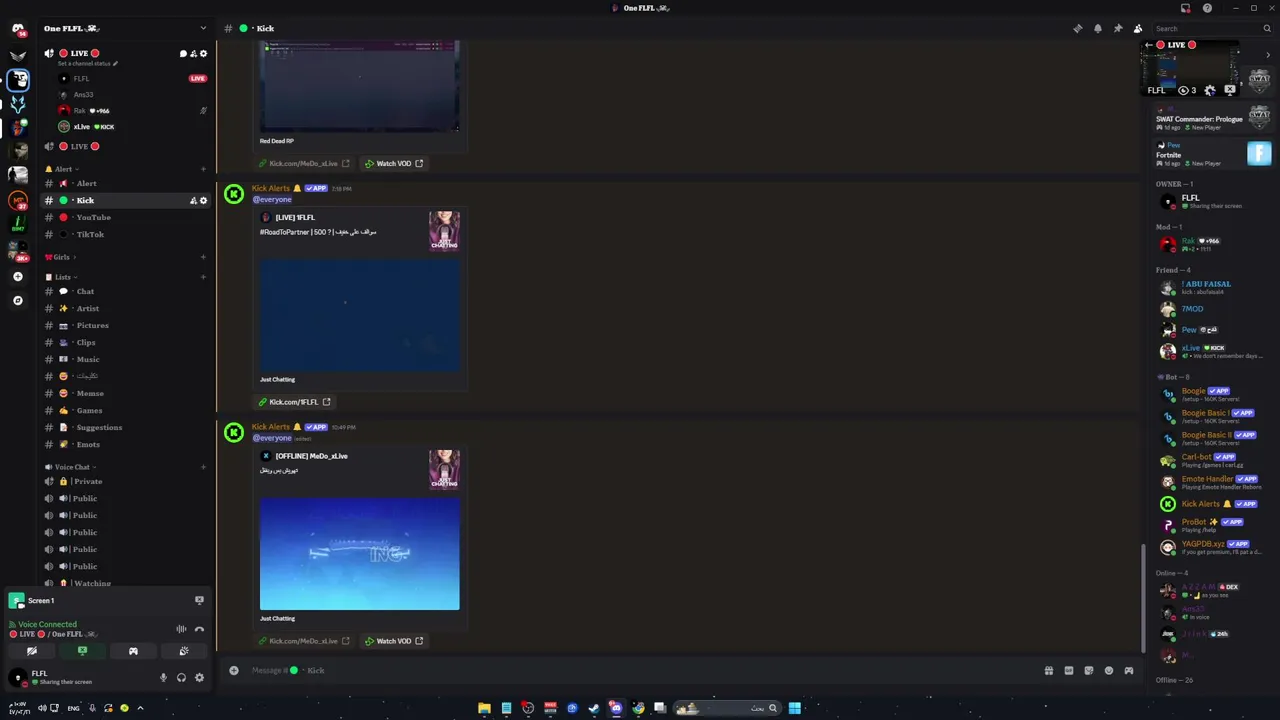Image resolution: width=1280 pixels, height=720 pixels.
Task: Open the TikTok channel
Action: pyautogui.click(x=125, y=234)
